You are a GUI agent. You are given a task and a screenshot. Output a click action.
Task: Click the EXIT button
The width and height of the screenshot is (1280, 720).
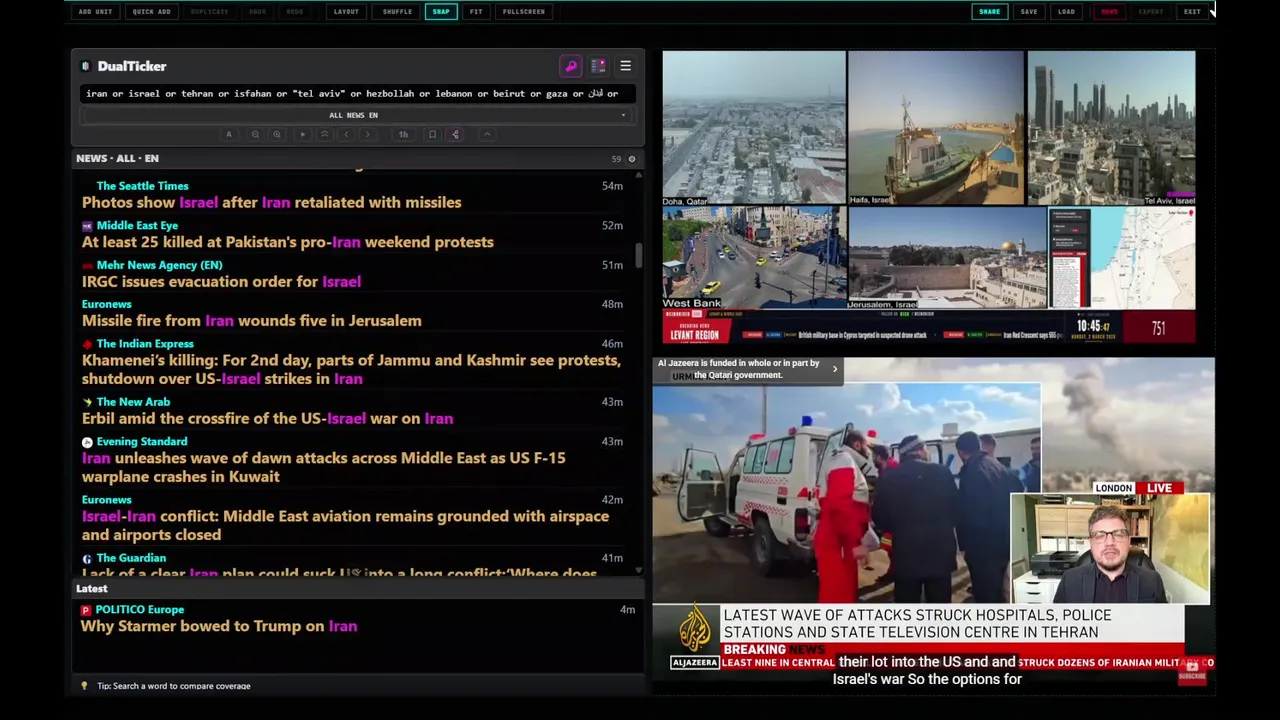(x=1192, y=12)
